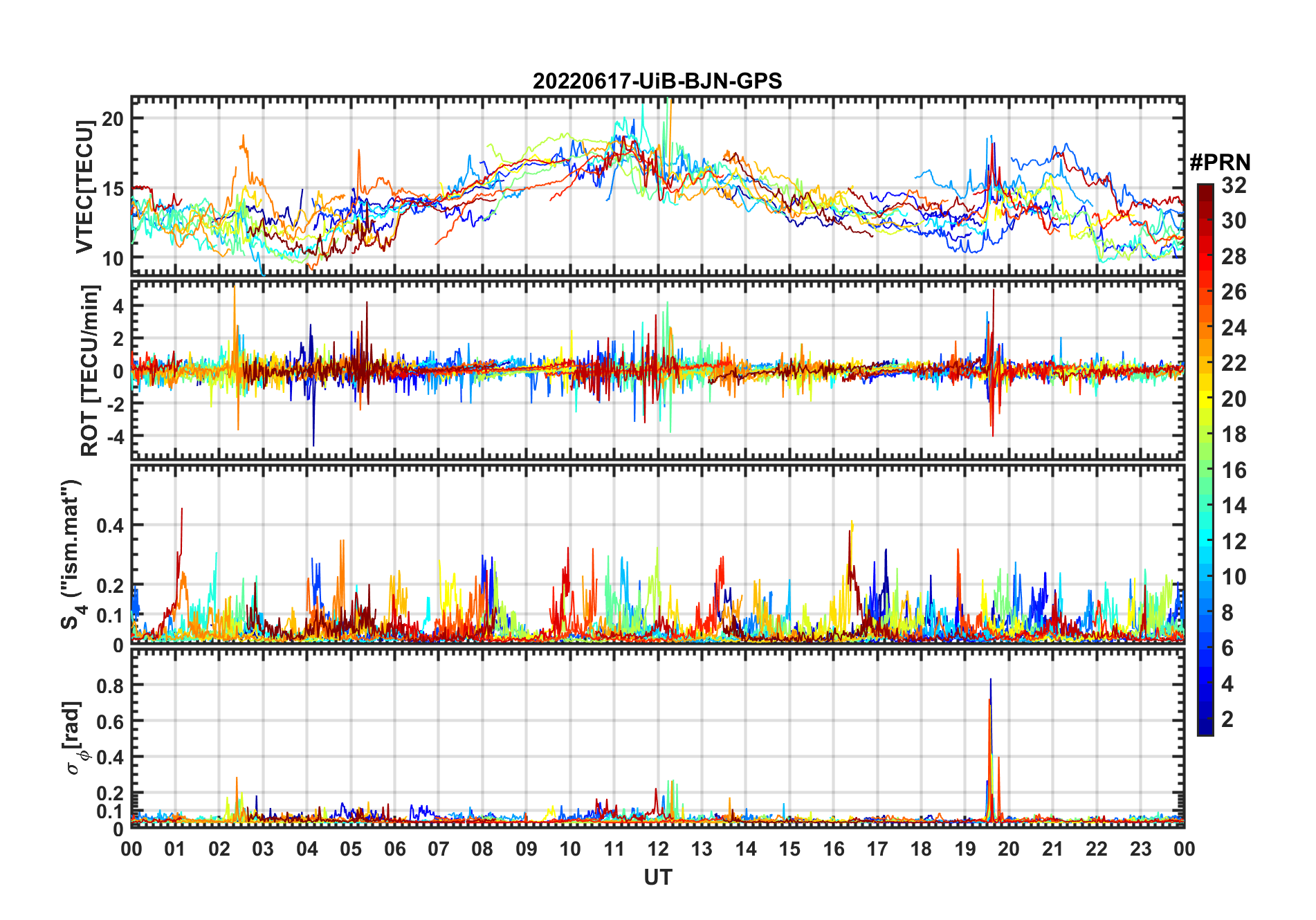Screen dimensions: 1316x920
Task: Click colorbar tick label 32
Action: (1234, 185)
